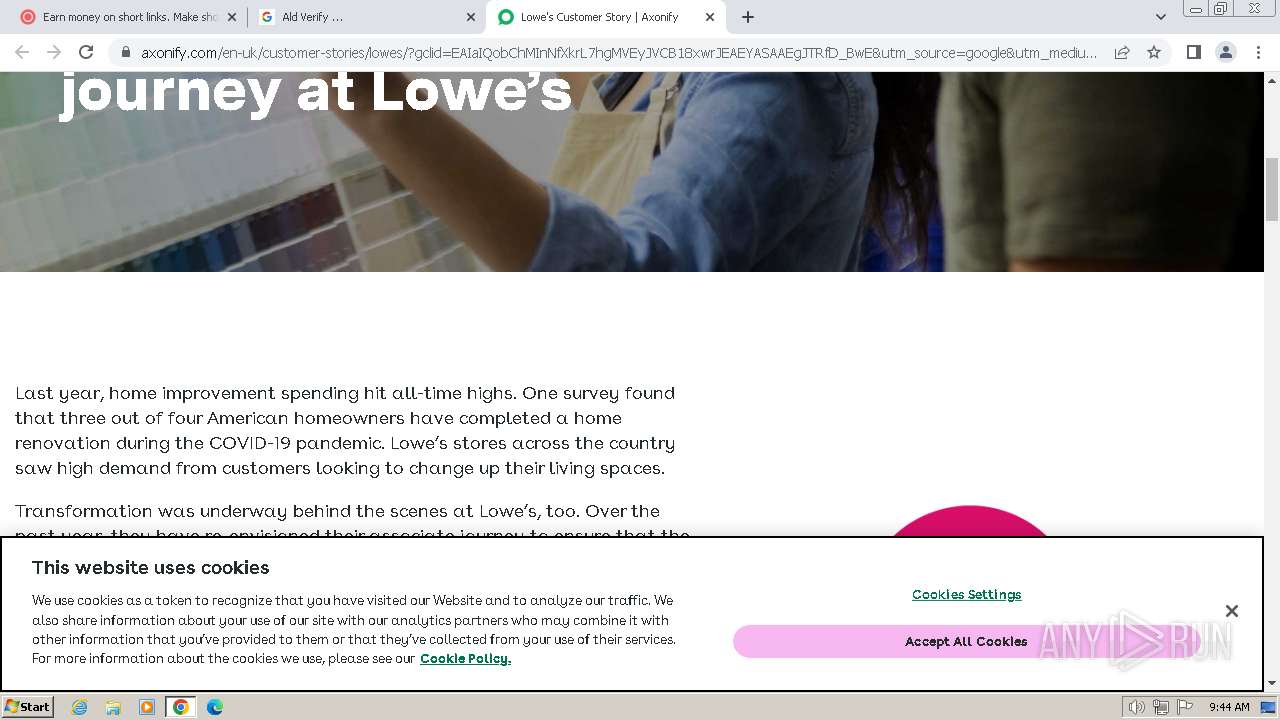This screenshot has height=720, width=1280.
Task: Open Chrome's three-dot menu
Action: 1258,52
